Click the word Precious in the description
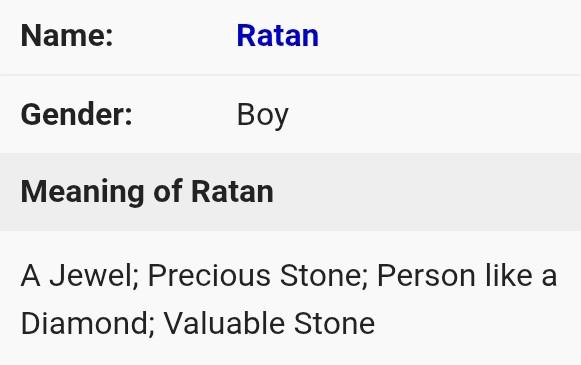The height and width of the screenshot is (365, 581). 209,276
